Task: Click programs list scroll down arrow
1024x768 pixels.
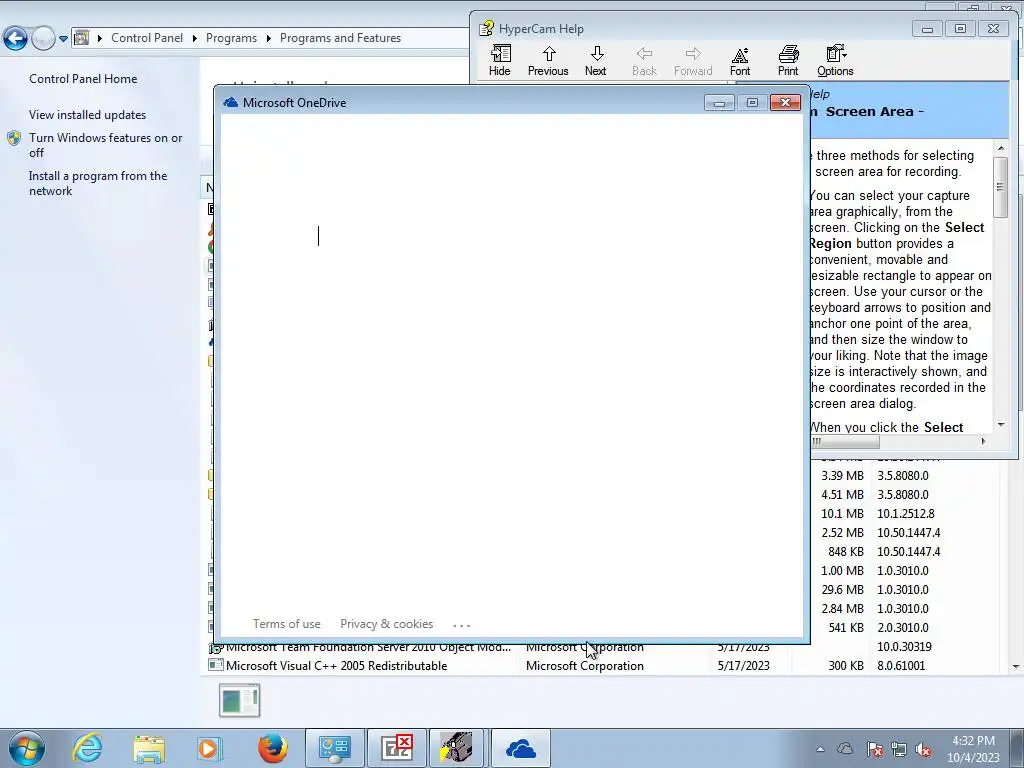Action: coord(1016,667)
